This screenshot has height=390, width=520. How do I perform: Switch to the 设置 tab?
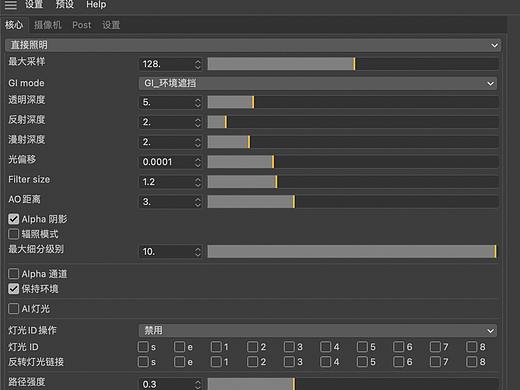(111, 25)
